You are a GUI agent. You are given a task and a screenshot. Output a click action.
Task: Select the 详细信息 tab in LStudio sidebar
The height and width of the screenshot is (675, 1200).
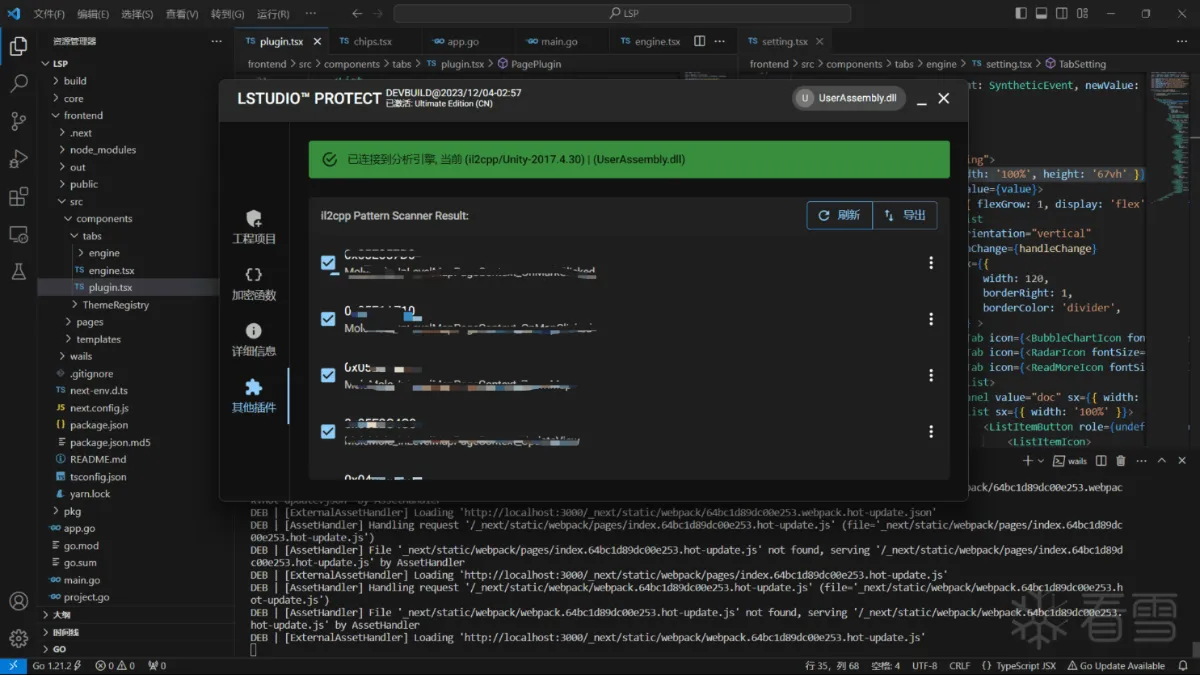pos(254,340)
